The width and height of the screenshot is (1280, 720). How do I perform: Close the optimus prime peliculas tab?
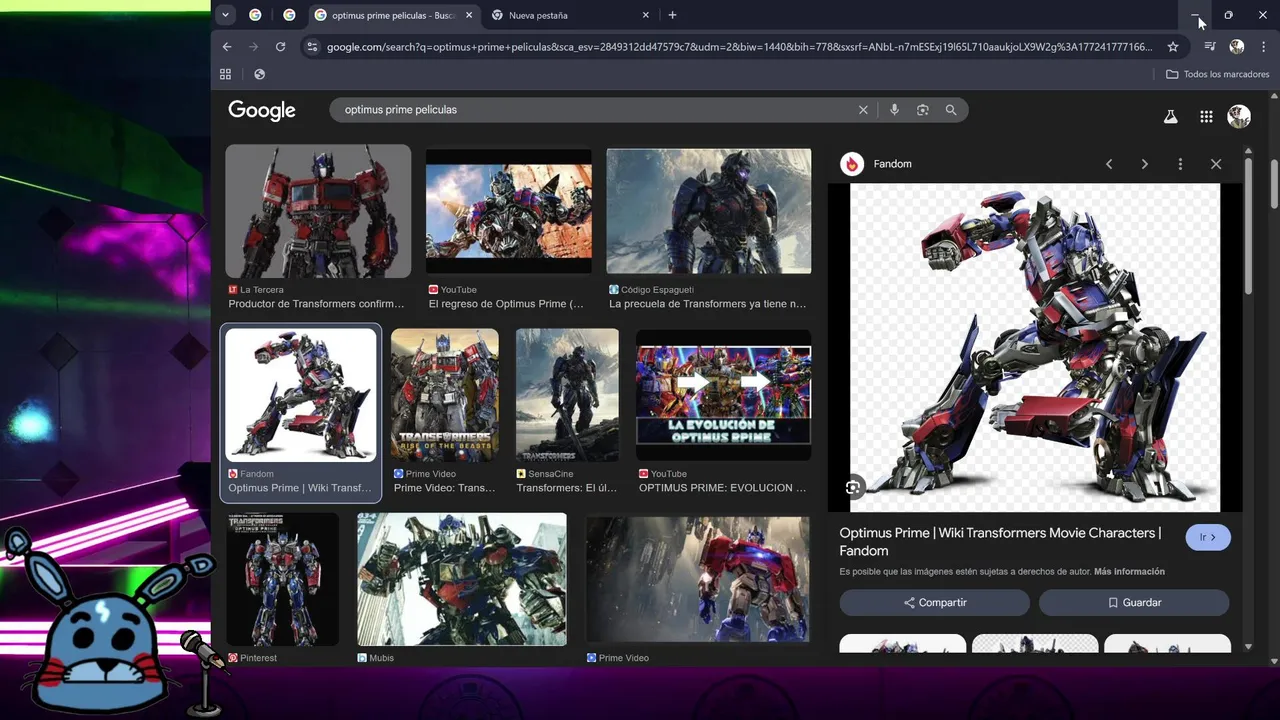[x=469, y=15]
